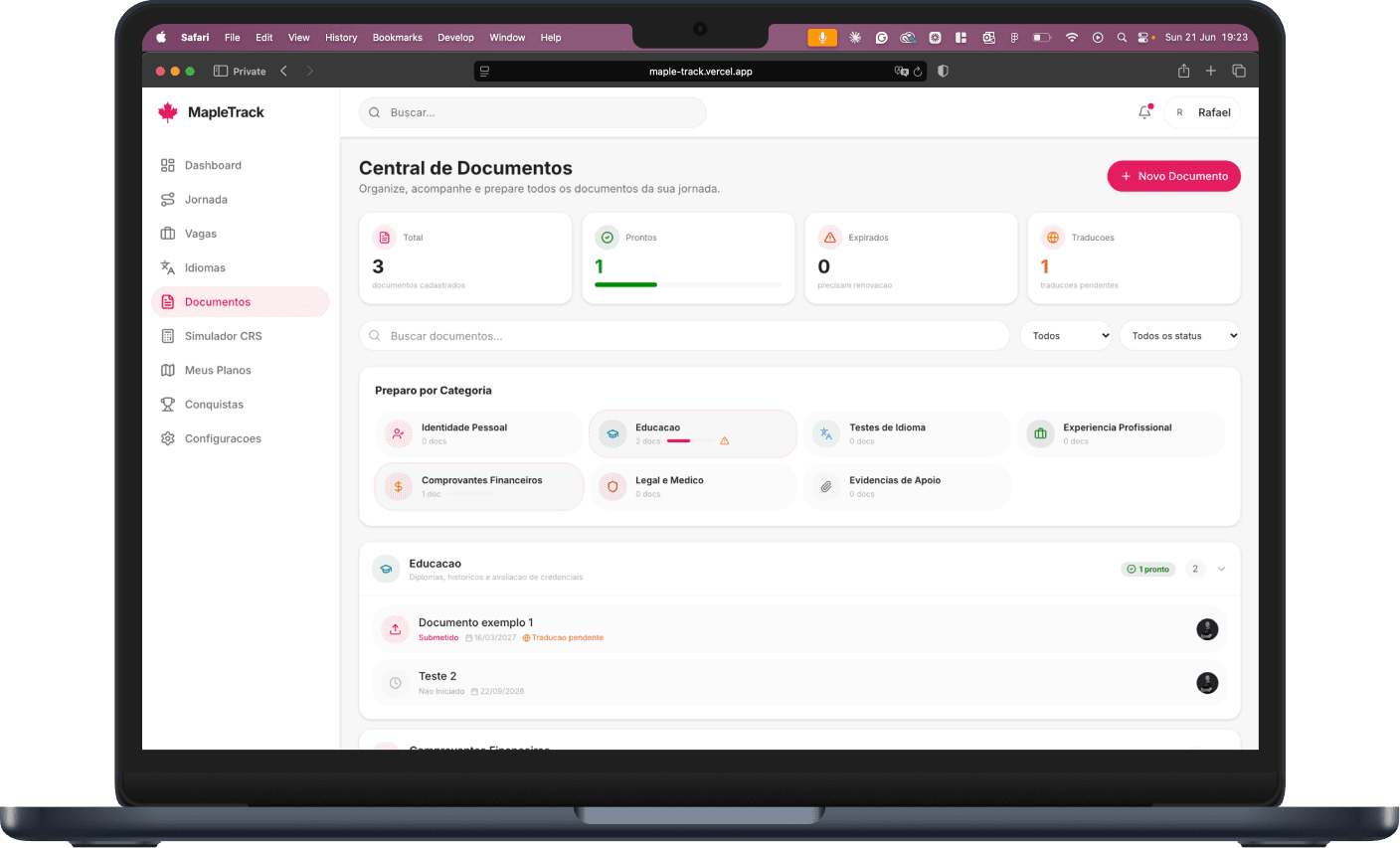The image size is (1400, 848).
Task: Click the Educacao card warning triangle
Action: click(x=725, y=441)
